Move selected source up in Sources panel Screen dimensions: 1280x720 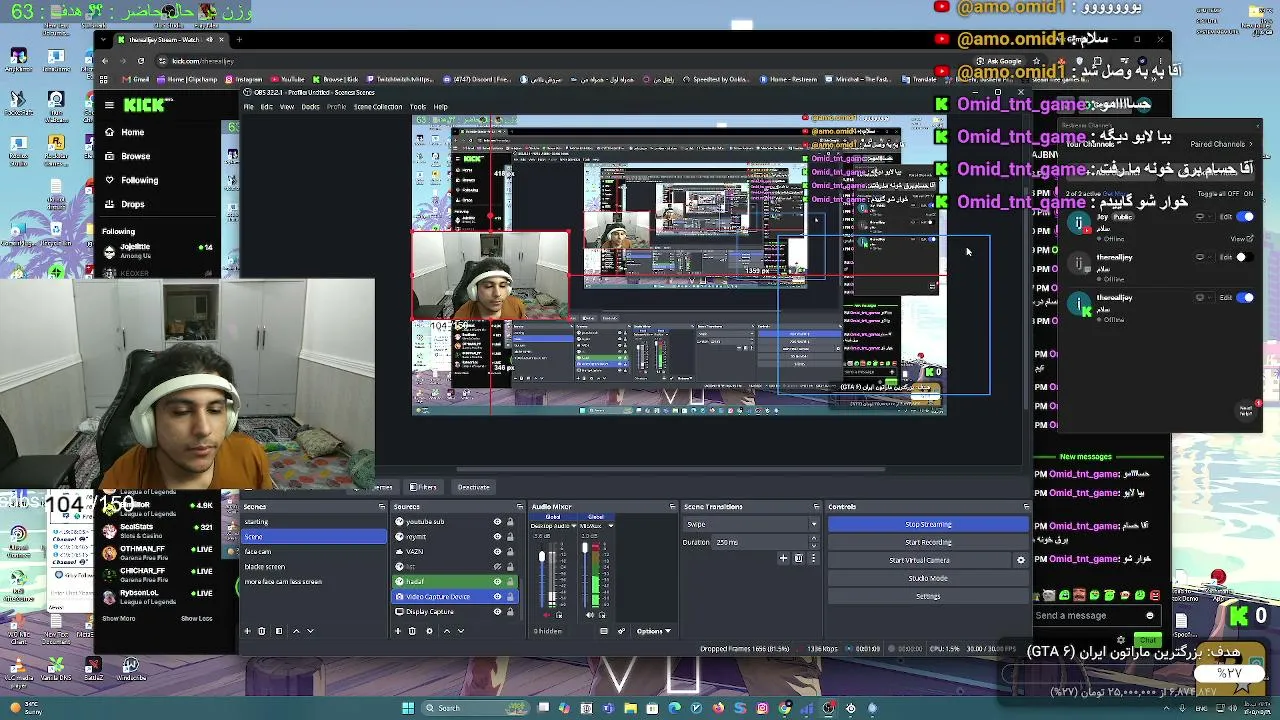coord(447,631)
